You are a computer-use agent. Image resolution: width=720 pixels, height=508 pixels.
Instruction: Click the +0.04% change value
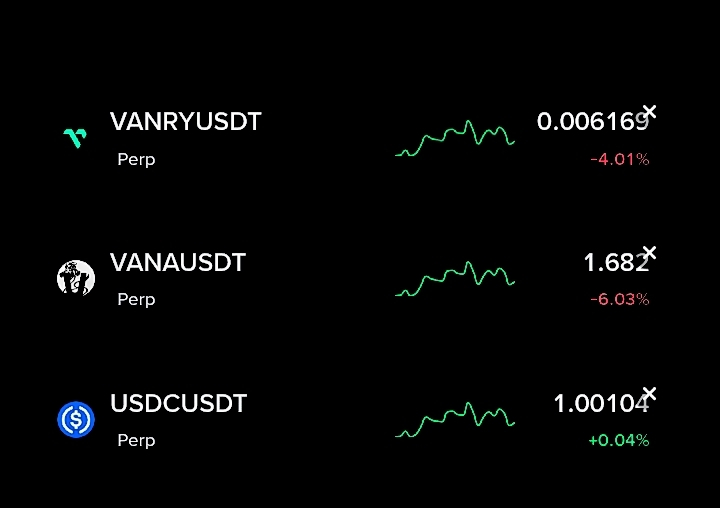tap(619, 440)
